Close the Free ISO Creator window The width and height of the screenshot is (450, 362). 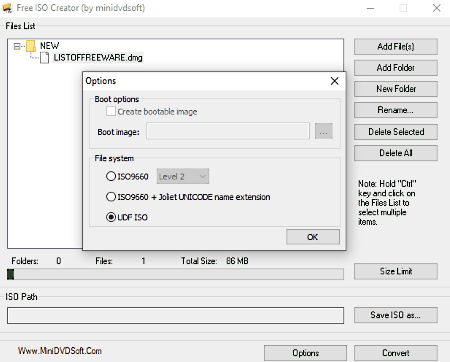pyautogui.click(x=437, y=8)
